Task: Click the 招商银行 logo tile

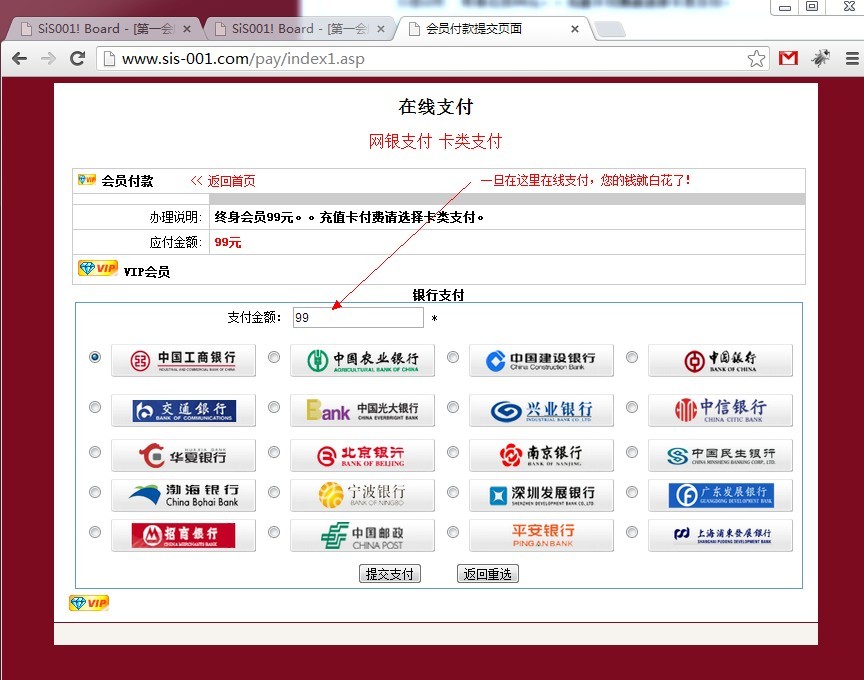Action: 183,535
